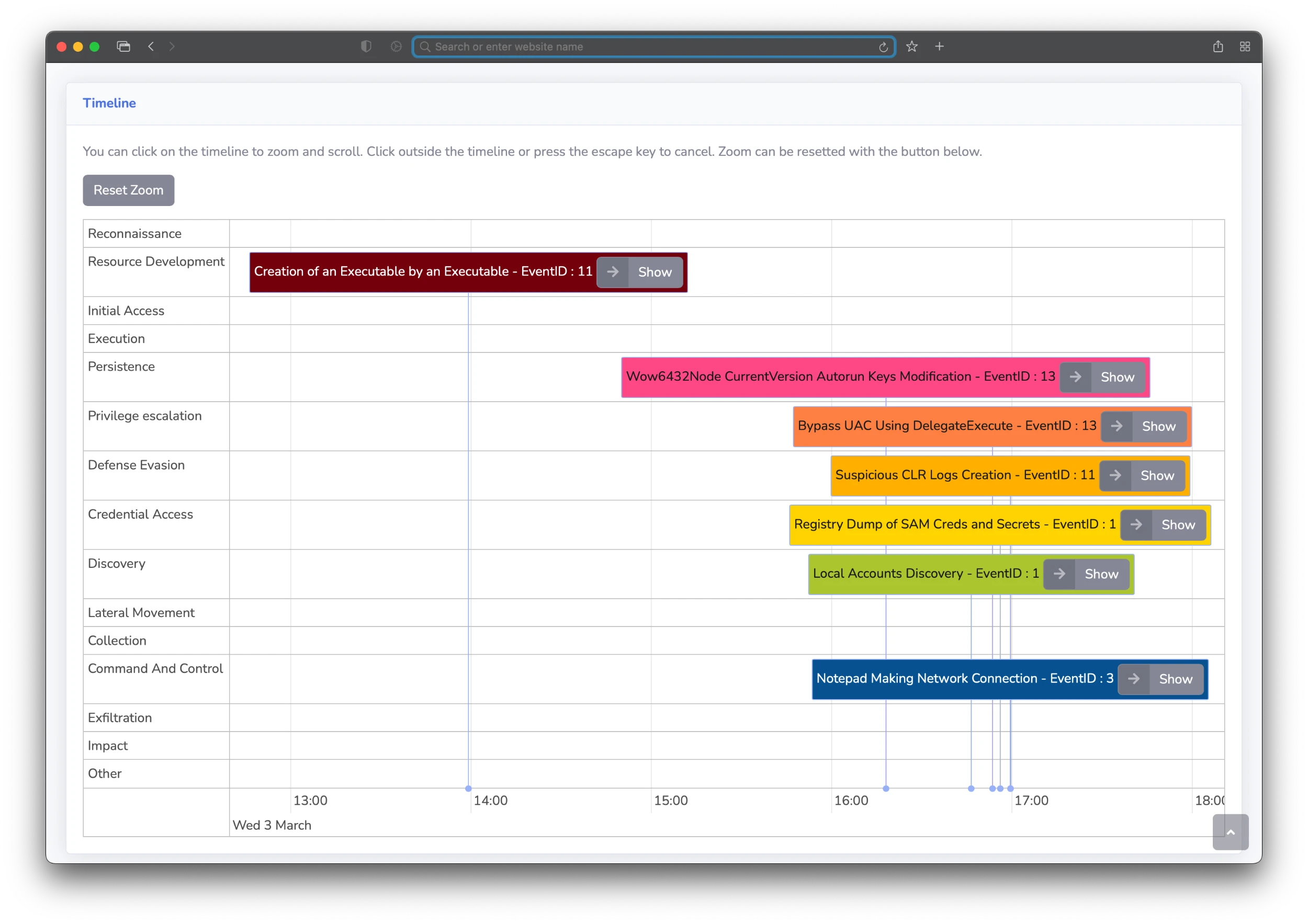This screenshot has height=924, width=1308.
Task: Click arrow icon on Wow6432Node Autorun Keys event
Action: tap(1075, 377)
